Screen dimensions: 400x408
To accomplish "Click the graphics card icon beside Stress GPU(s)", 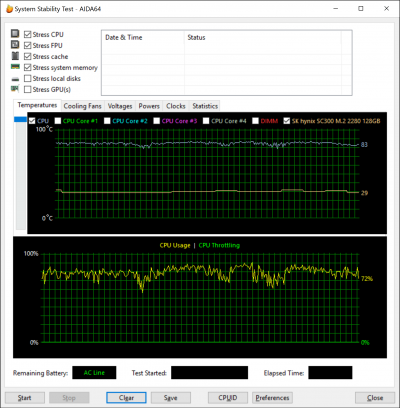I will [15, 89].
